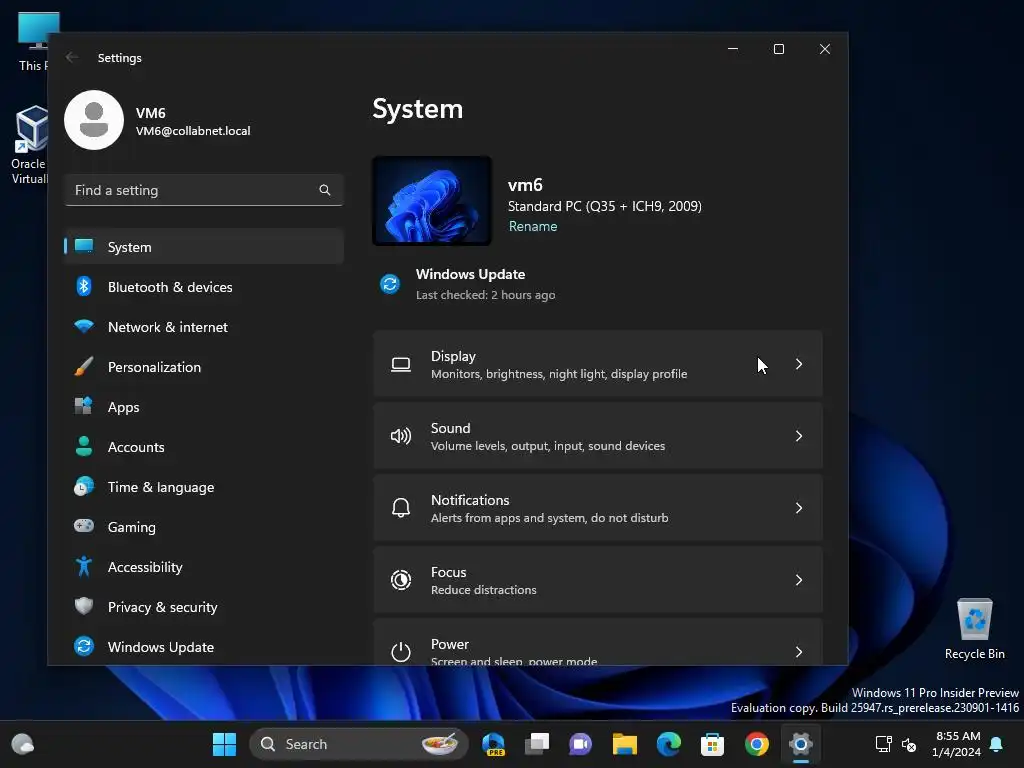Click the Settings back arrow

[x=72, y=57]
